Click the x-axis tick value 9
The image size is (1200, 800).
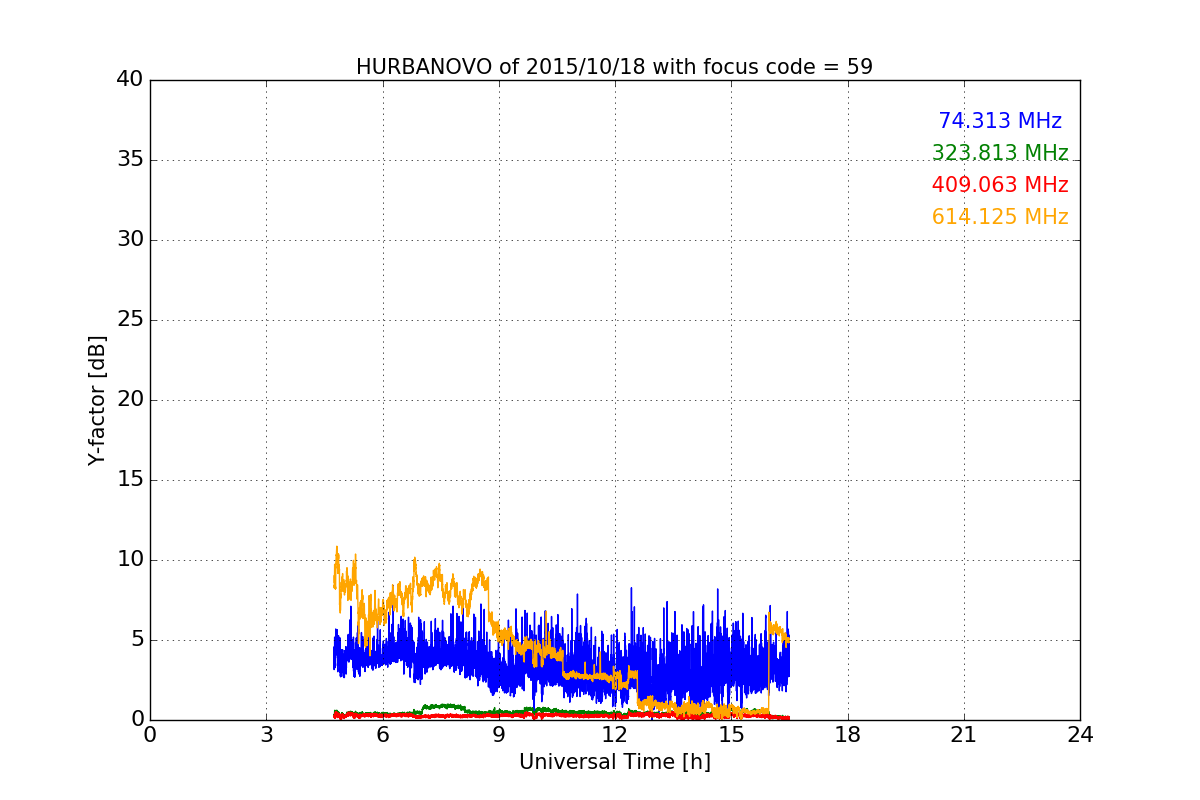pyautogui.click(x=499, y=735)
